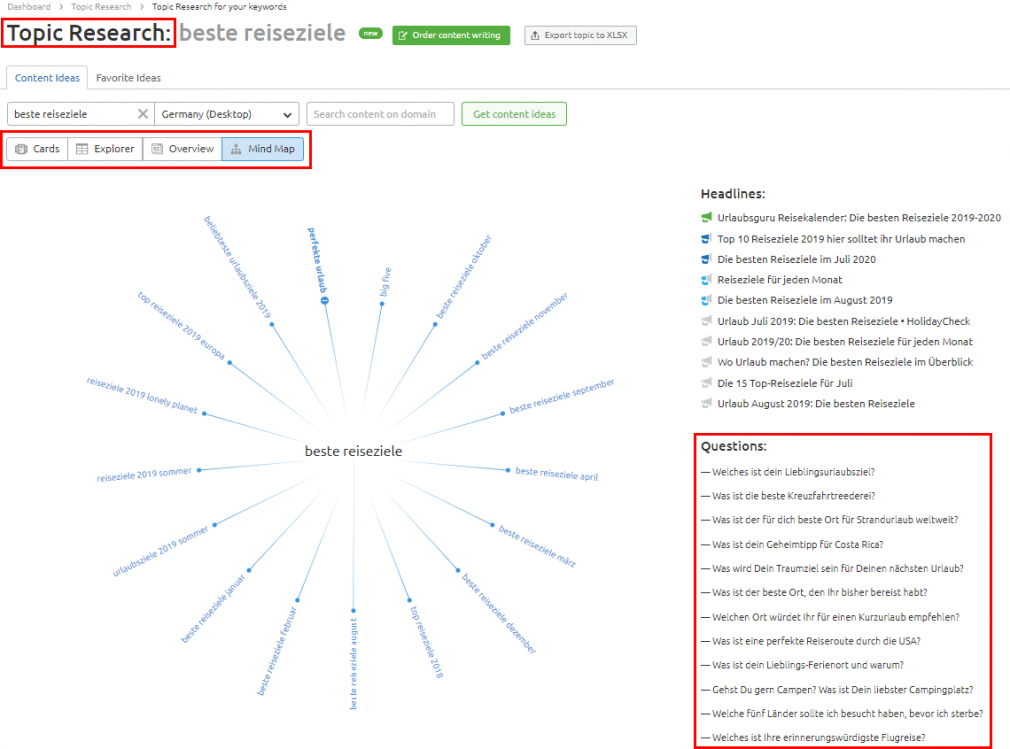Select the beste reiseziele oktober node
The image size is (1010, 749).
tap(464, 277)
